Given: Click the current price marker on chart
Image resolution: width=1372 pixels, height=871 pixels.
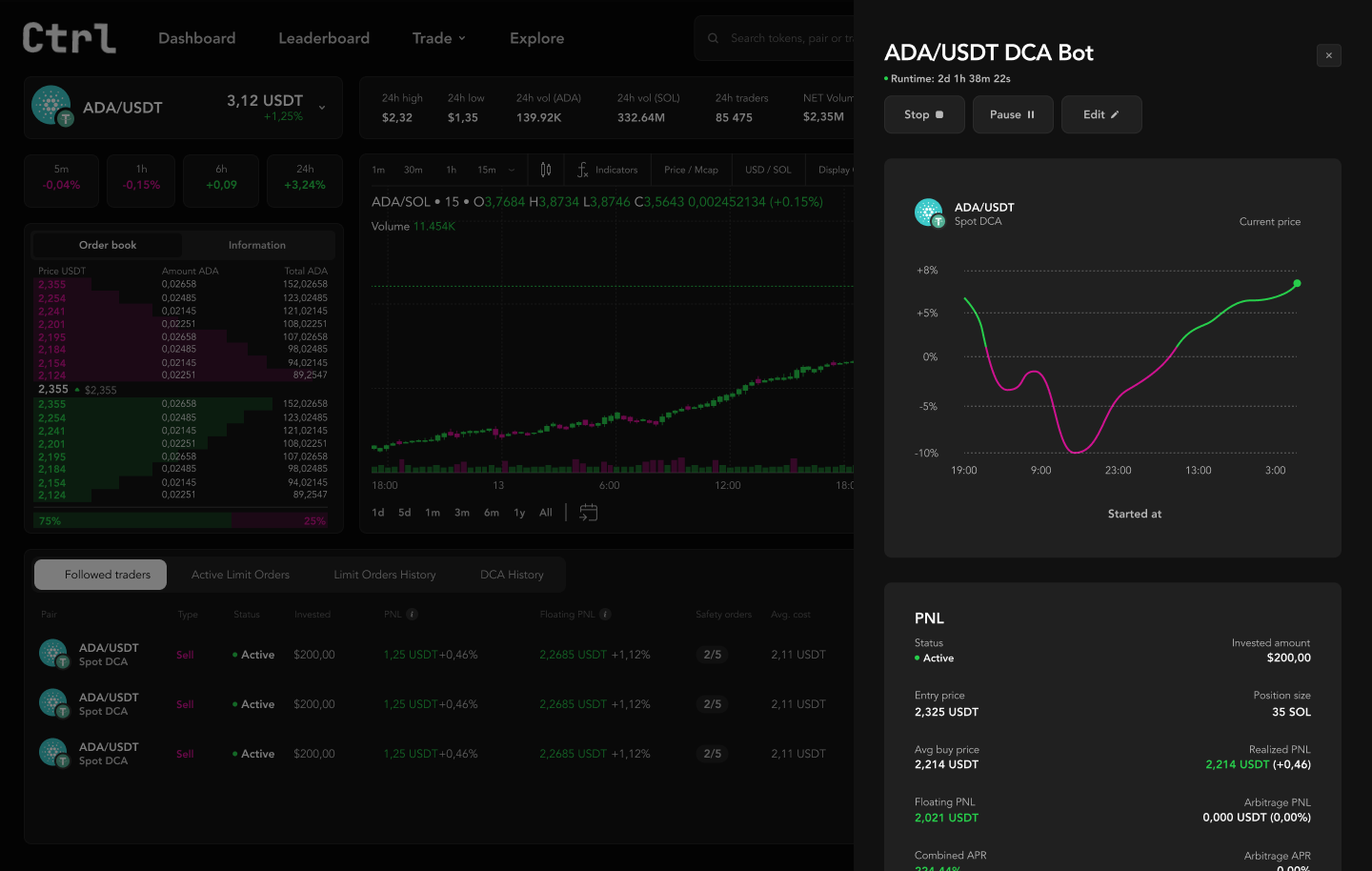Looking at the screenshot, I should [x=1297, y=283].
